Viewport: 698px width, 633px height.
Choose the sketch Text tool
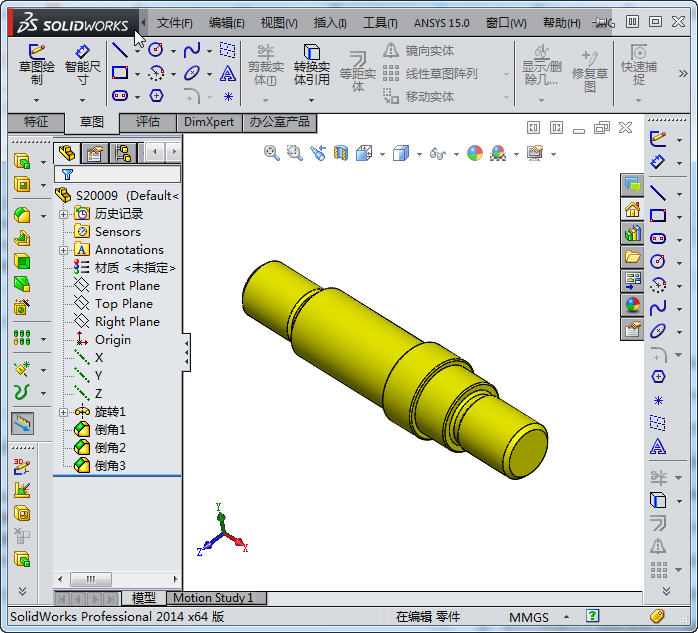coord(228,73)
